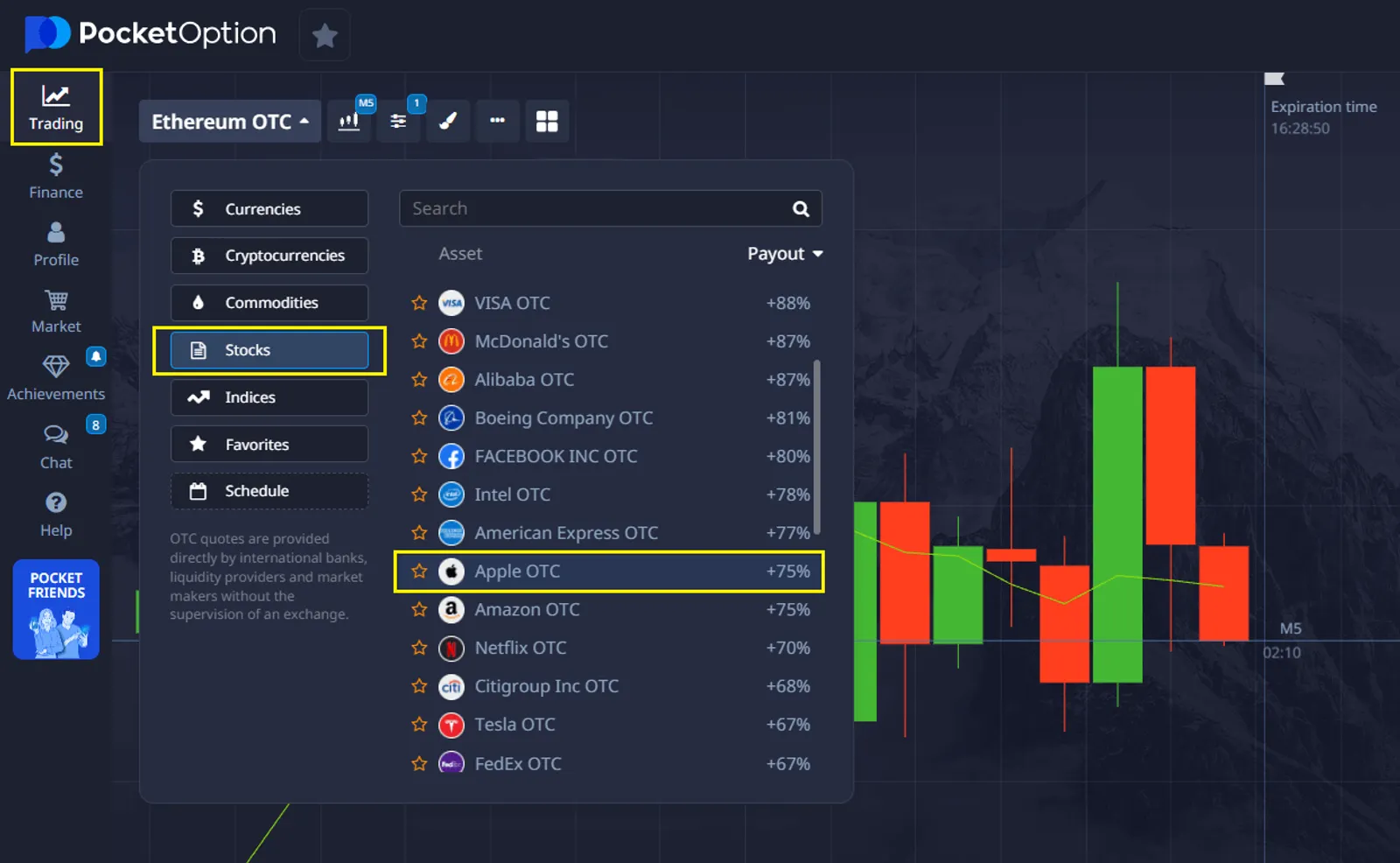
Task: Select the drawing brush tool
Action: point(448,121)
